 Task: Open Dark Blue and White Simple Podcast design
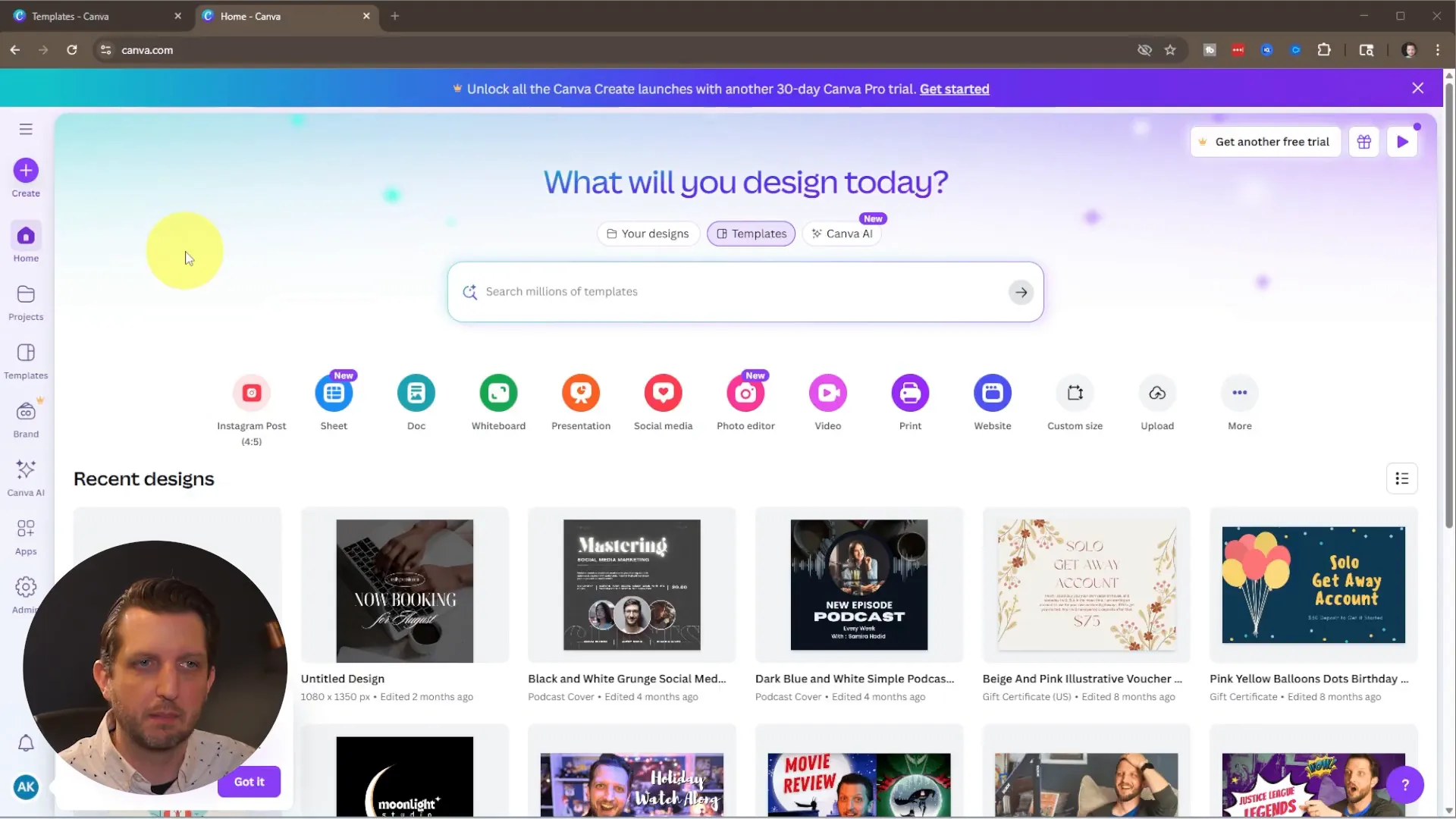click(858, 585)
